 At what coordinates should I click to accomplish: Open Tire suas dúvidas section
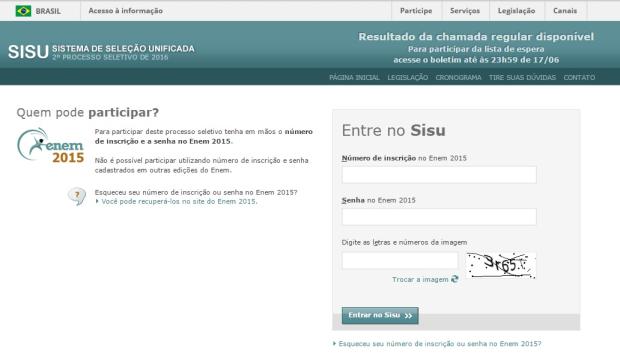click(522, 78)
